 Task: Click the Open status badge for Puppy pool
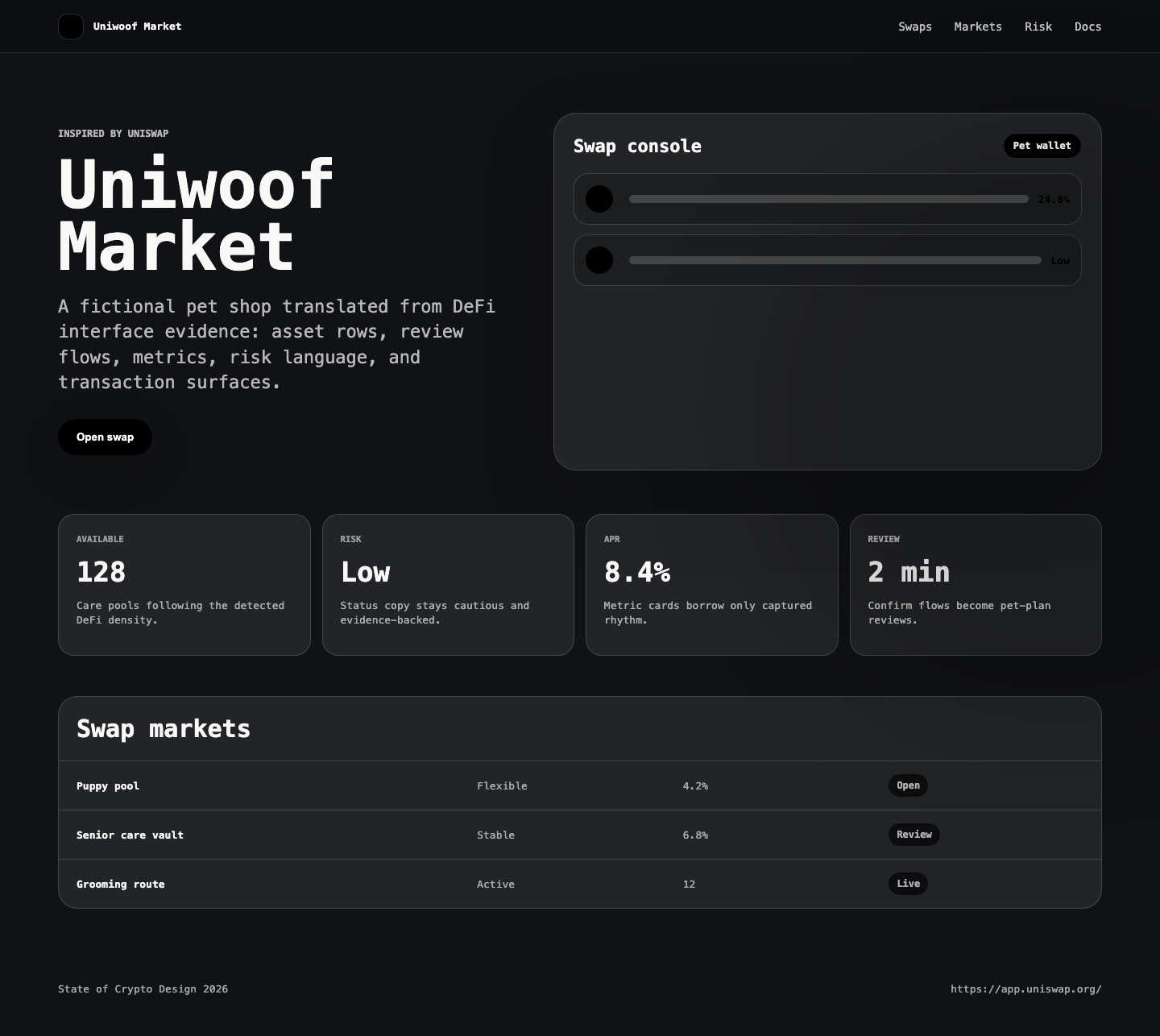point(908,785)
